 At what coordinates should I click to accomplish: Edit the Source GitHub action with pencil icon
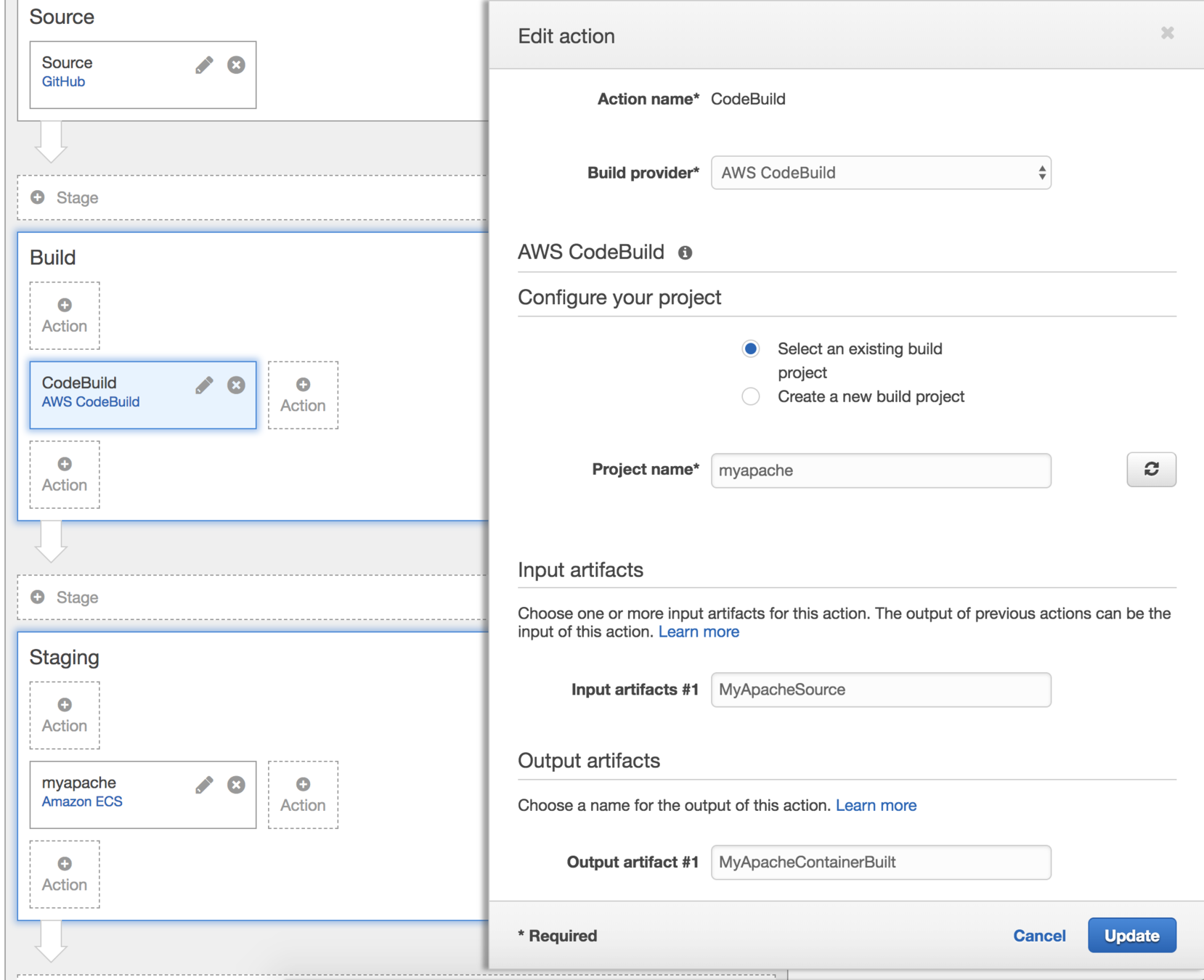pyautogui.click(x=204, y=65)
